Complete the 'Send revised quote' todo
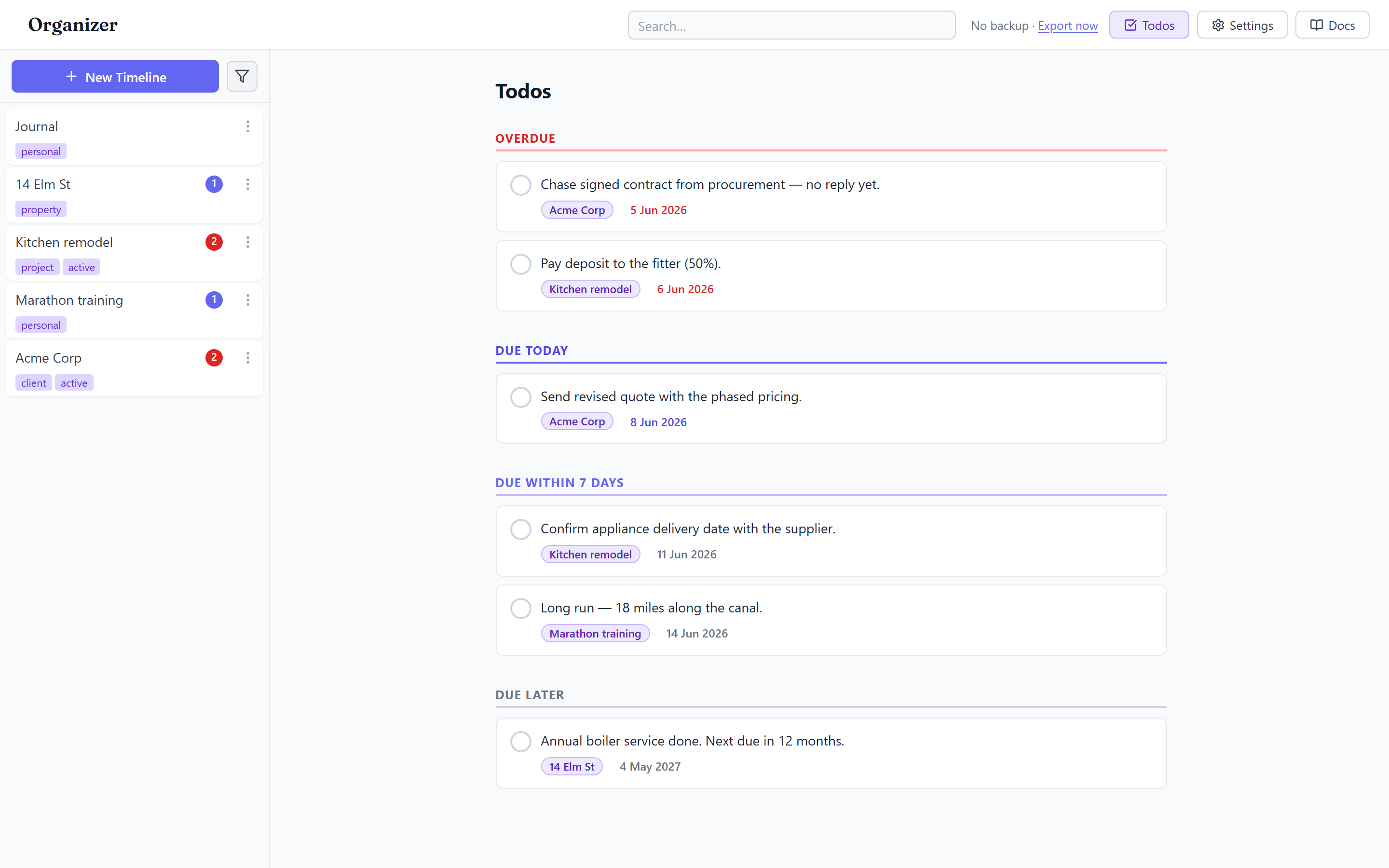This screenshot has width=1389, height=868. click(520, 397)
